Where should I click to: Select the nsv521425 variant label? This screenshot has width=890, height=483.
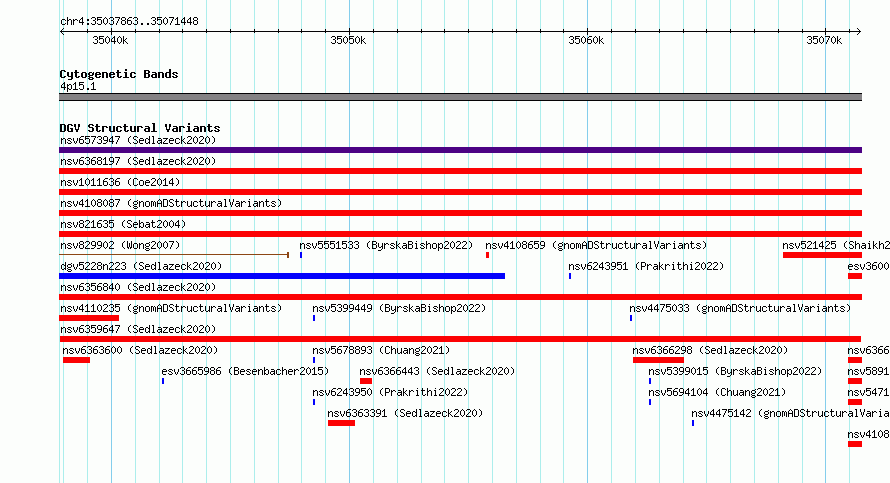click(x=836, y=245)
